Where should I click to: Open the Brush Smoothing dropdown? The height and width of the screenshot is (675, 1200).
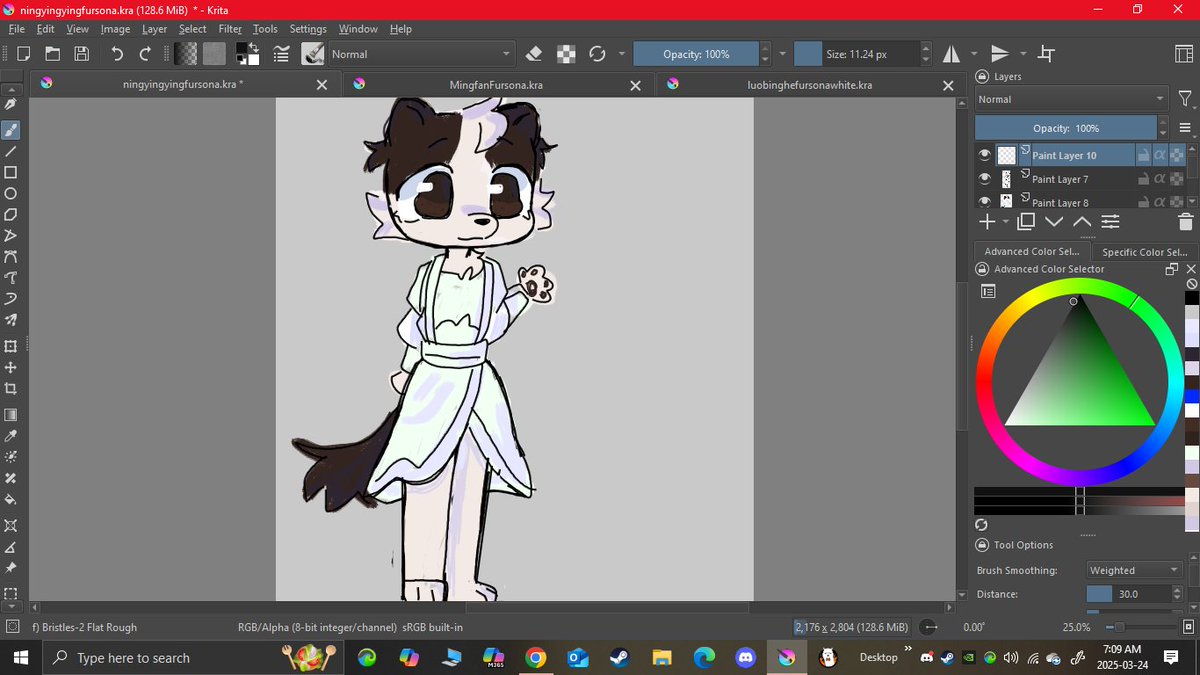[1135, 570]
